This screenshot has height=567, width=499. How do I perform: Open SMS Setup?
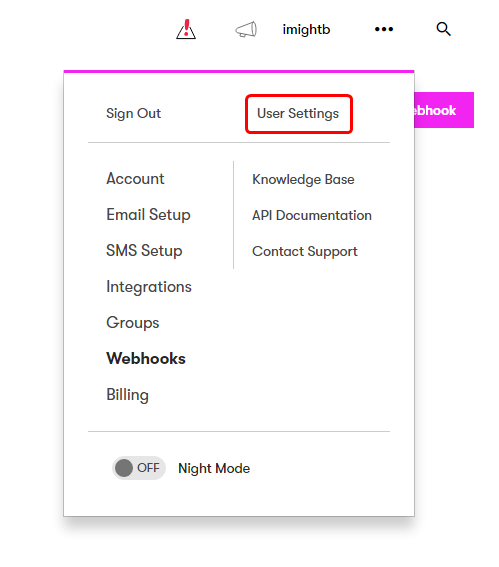coord(144,251)
